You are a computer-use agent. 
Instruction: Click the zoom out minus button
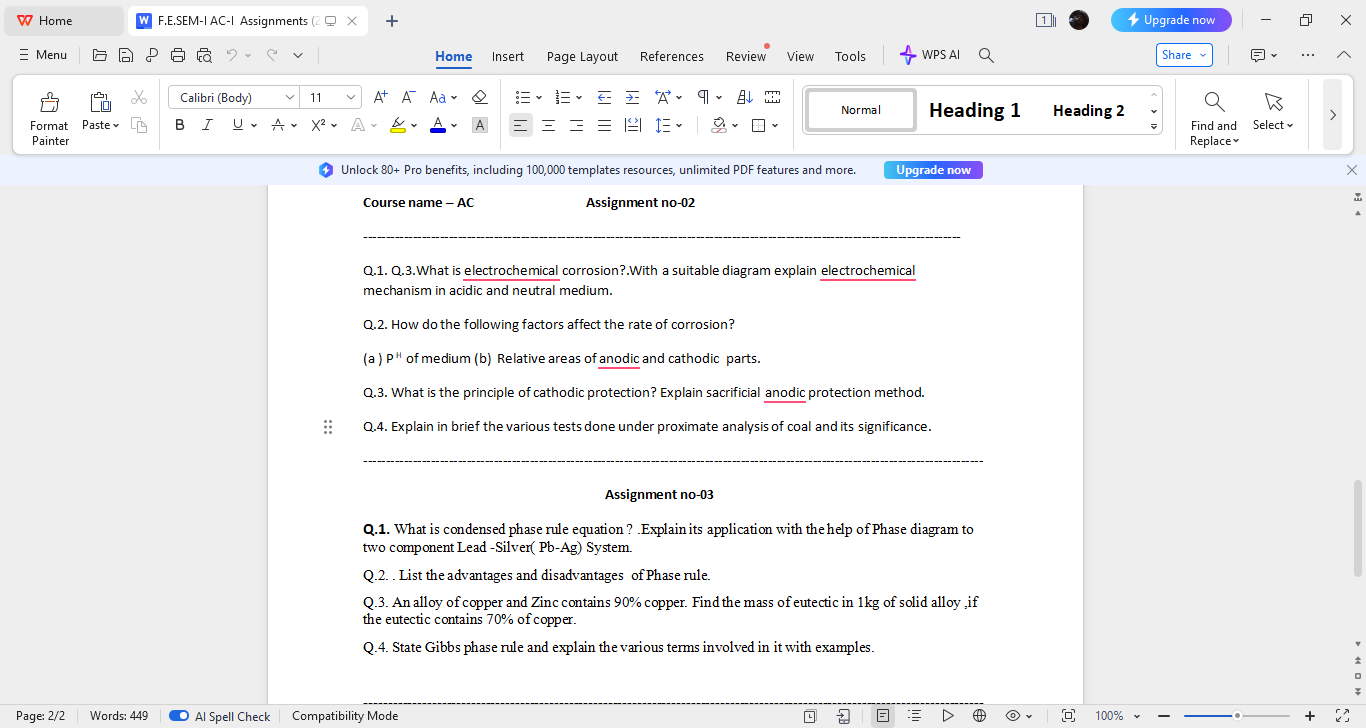point(1164,716)
